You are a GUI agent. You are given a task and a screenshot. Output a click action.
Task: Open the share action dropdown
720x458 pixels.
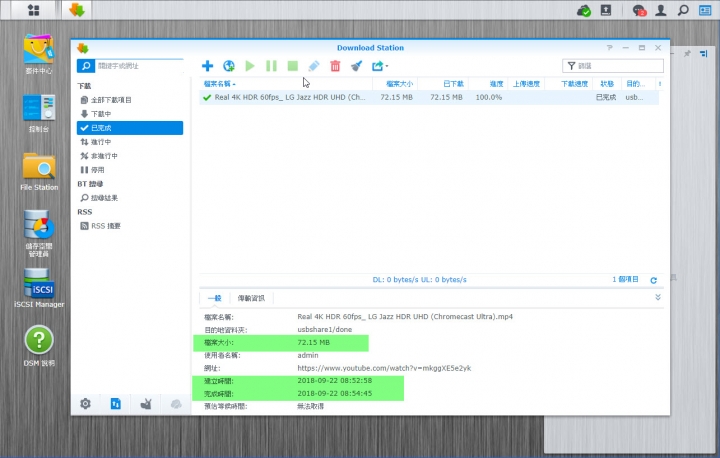[x=379, y=66]
